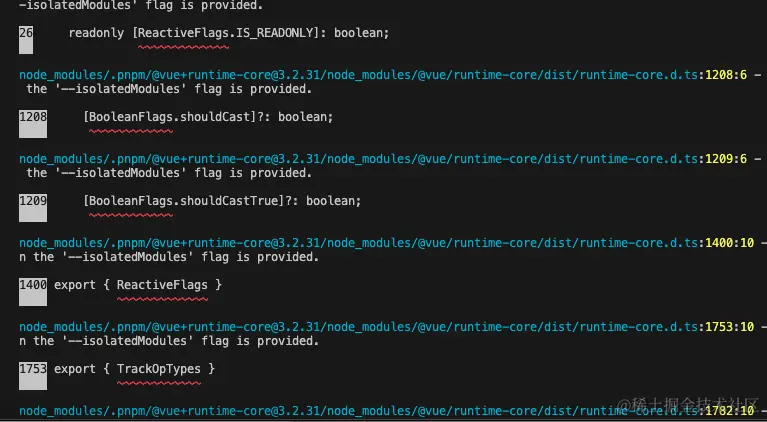Open the runtime-core.d.ts path ending in 1753:10

[x=386, y=327]
